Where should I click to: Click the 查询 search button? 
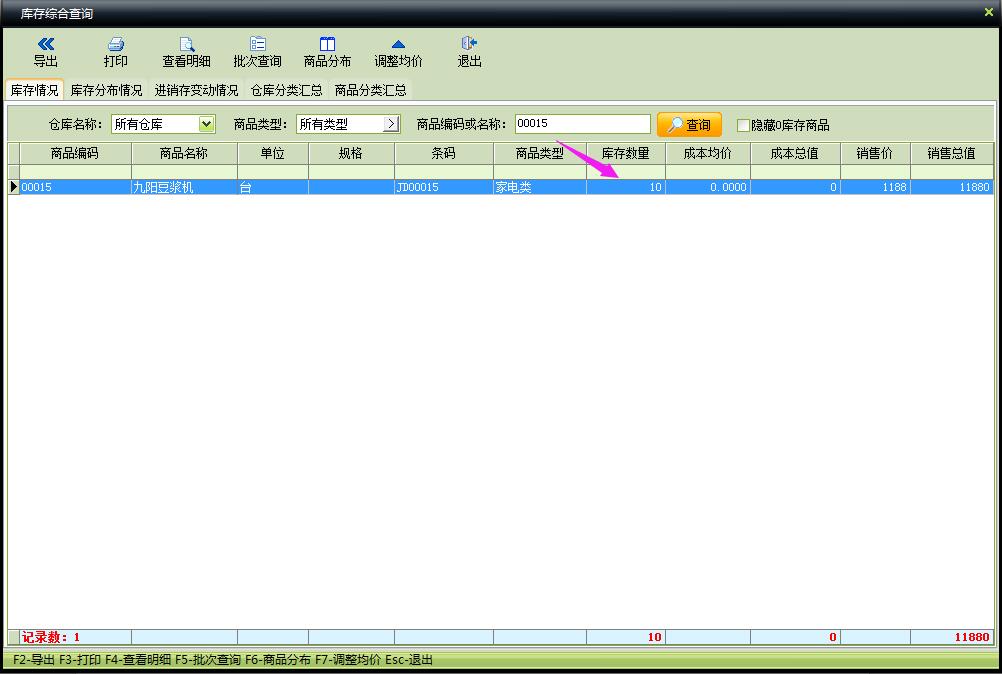pyautogui.click(x=690, y=125)
